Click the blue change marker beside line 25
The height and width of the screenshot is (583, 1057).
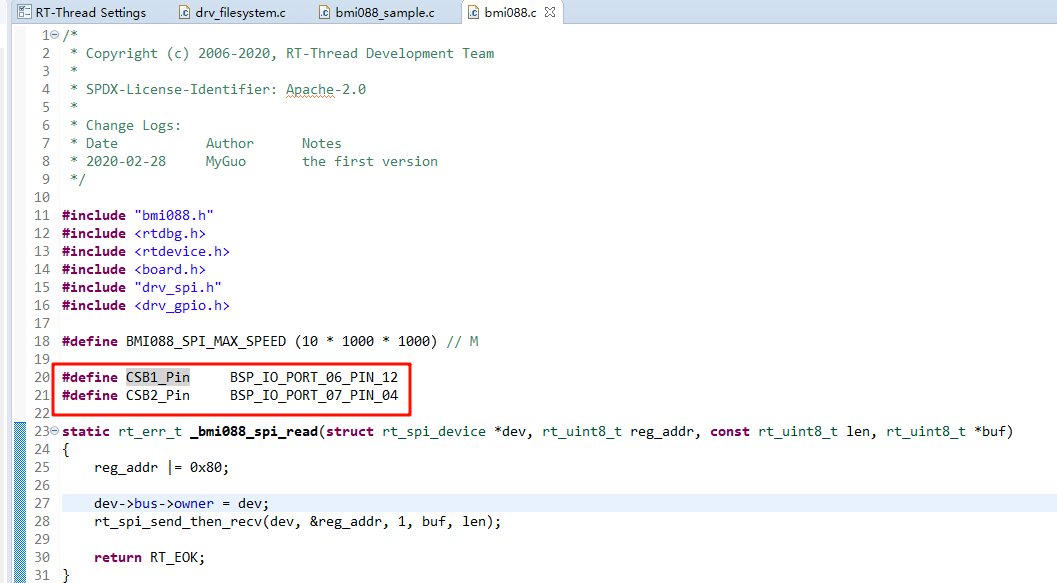pos(20,467)
